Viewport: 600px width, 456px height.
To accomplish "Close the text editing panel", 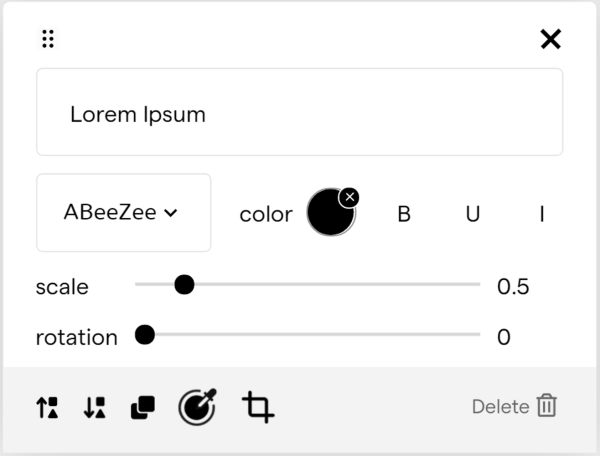I will 551,39.
